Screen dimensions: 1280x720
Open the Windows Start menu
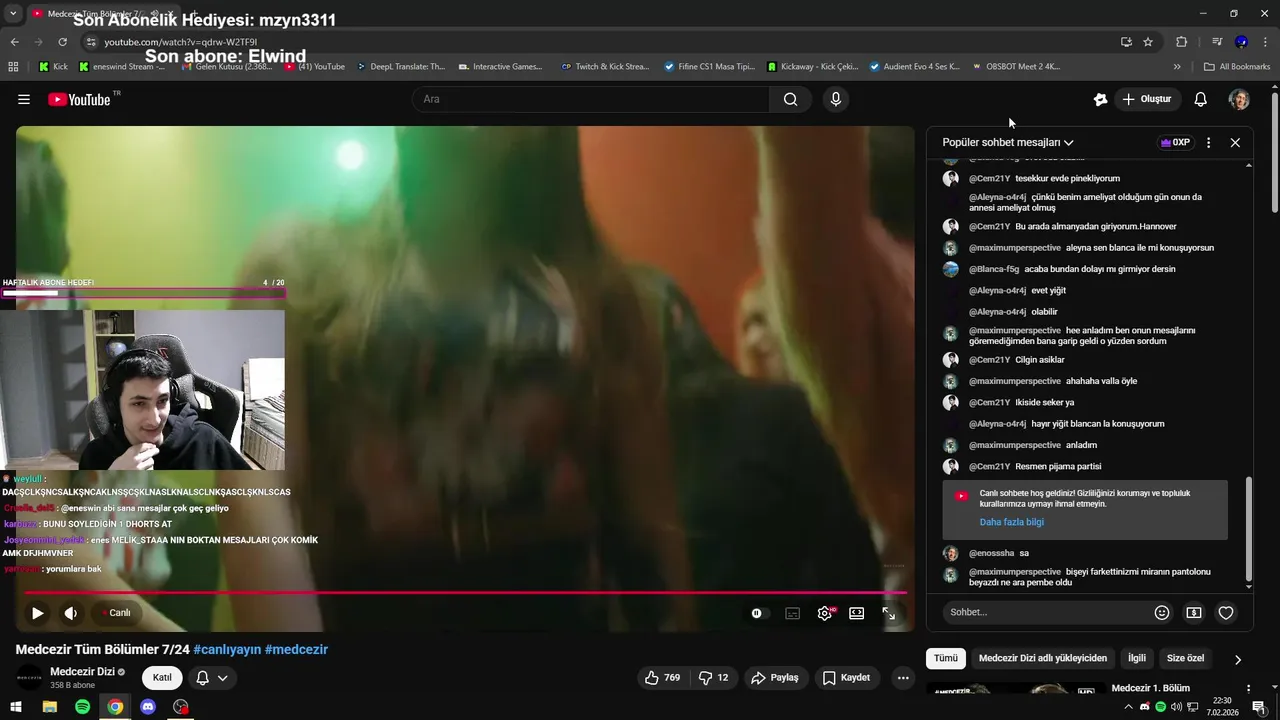point(16,707)
